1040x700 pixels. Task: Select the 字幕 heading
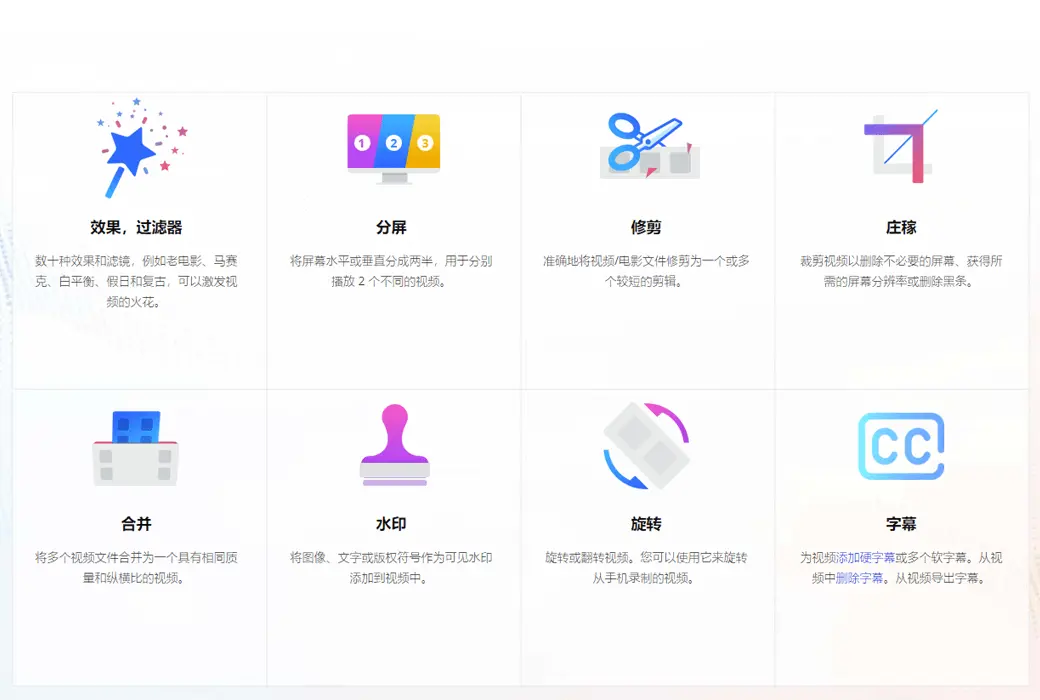point(901,524)
